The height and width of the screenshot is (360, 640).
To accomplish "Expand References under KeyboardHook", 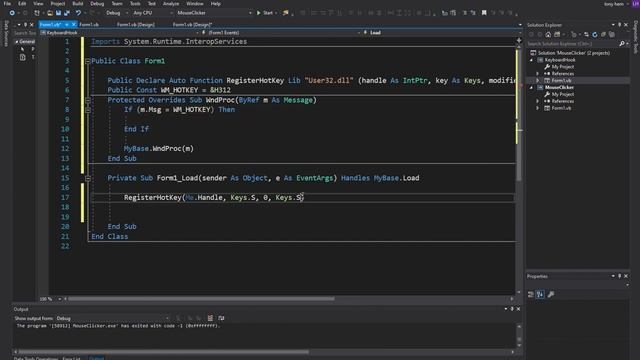I will click(x=538, y=74).
